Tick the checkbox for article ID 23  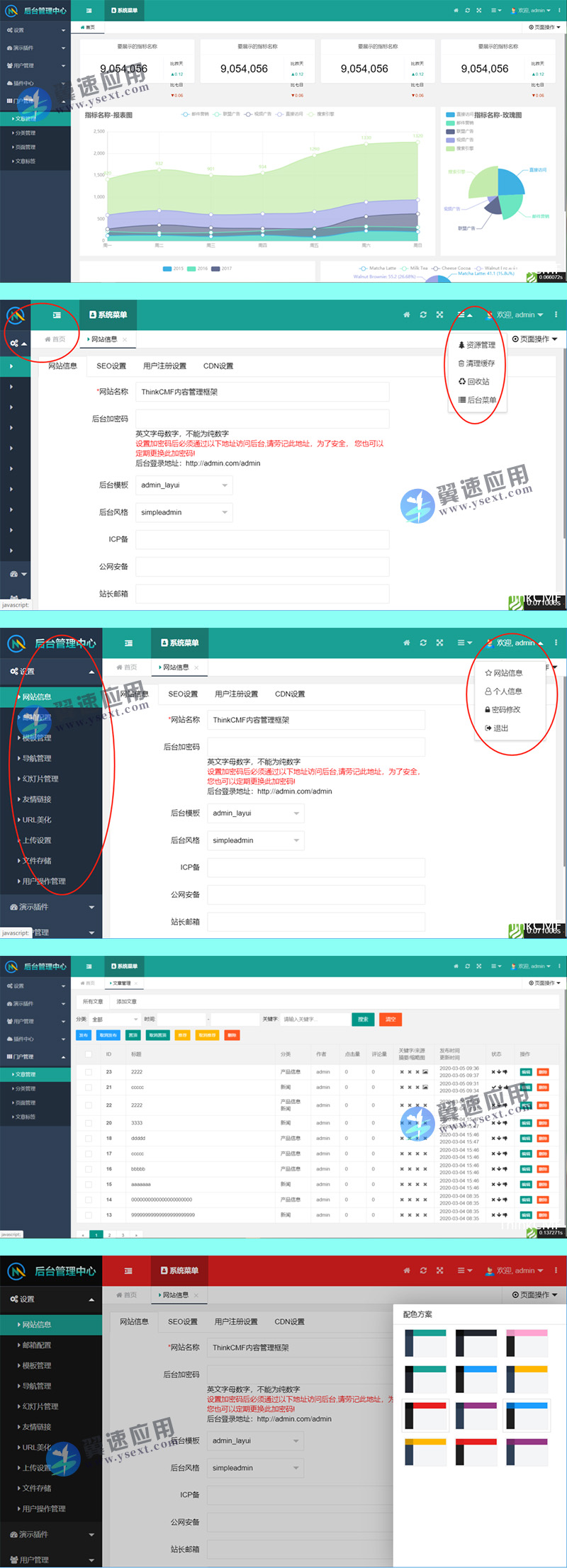[89, 1071]
